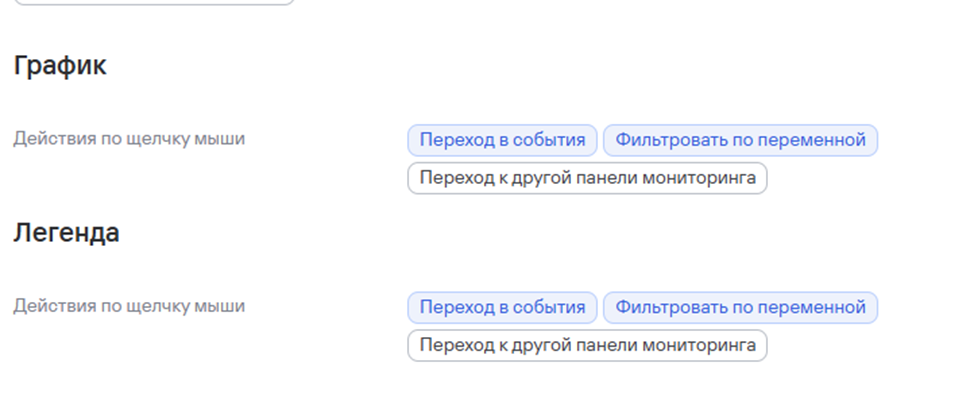974x413 pixels.
Task: Activate dashboard-transition chip in the График section
Action: click(587, 178)
